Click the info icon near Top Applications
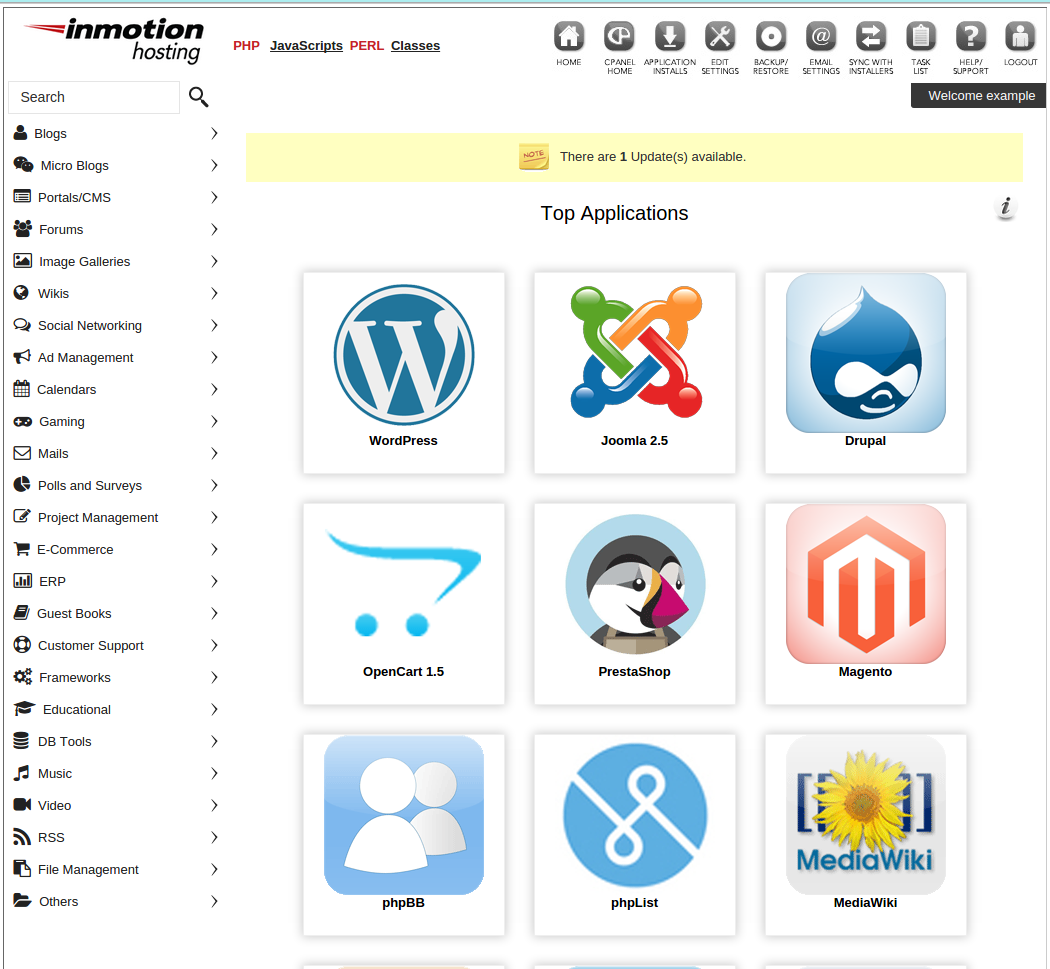The image size is (1050, 969). point(1006,208)
